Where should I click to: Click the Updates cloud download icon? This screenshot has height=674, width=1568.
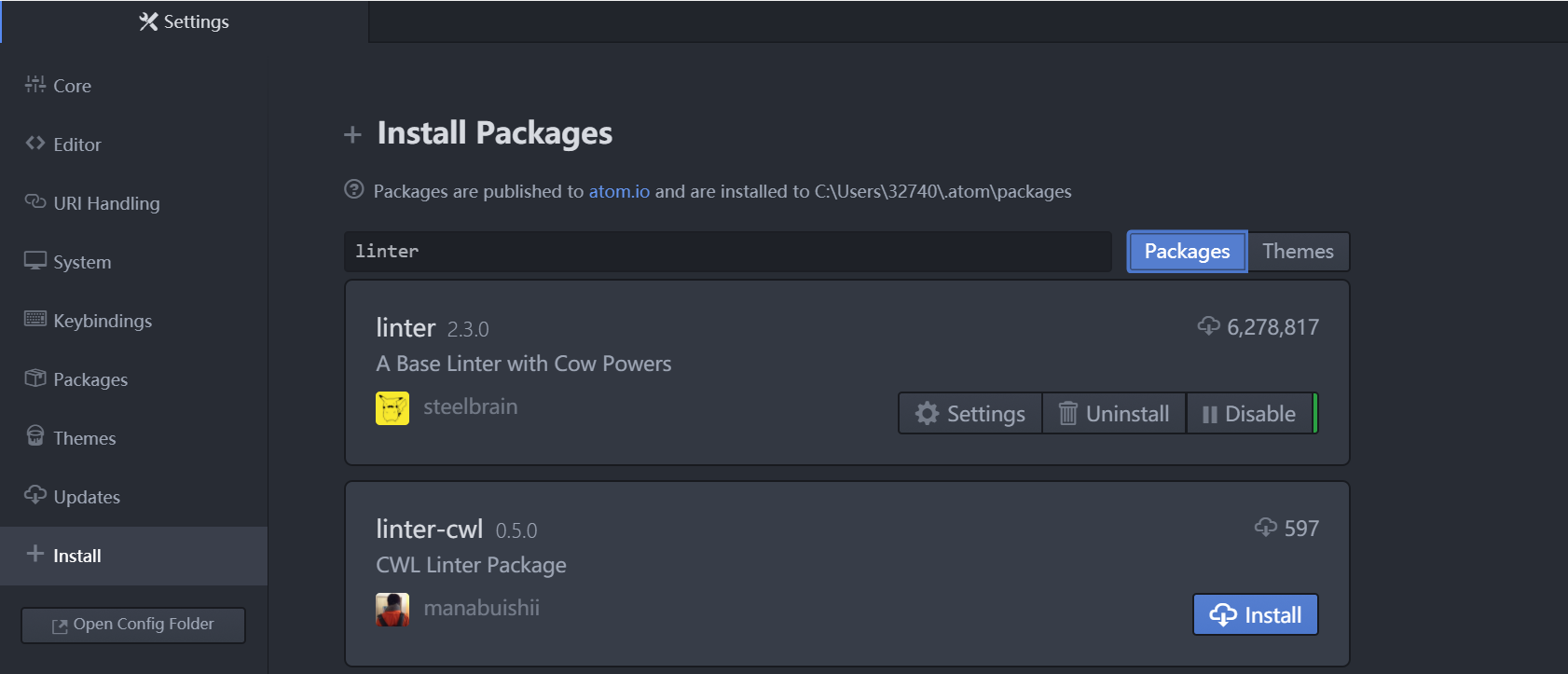[x=35, y=496]
